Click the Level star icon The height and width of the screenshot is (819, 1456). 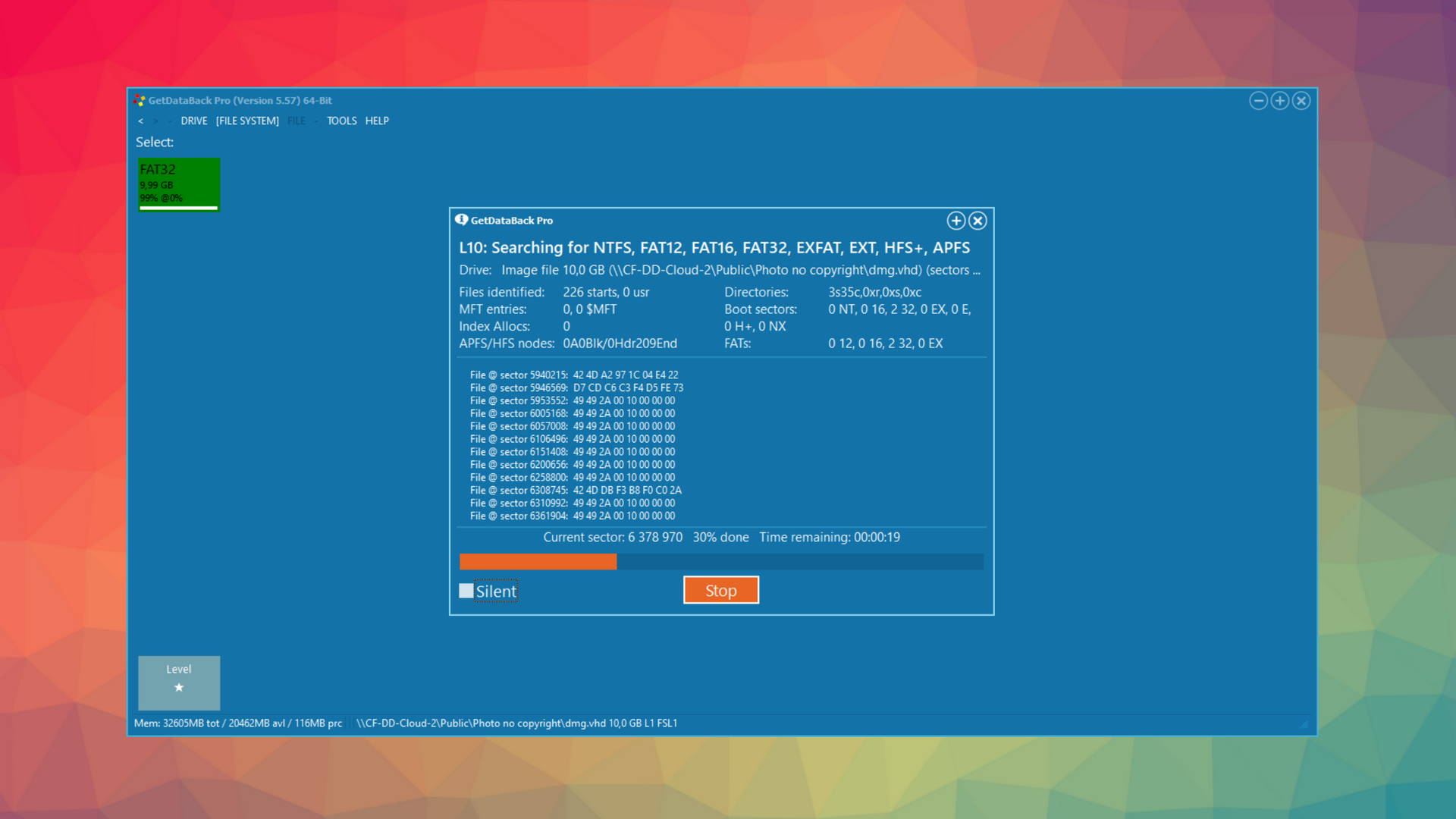click(x=179, y=687)
